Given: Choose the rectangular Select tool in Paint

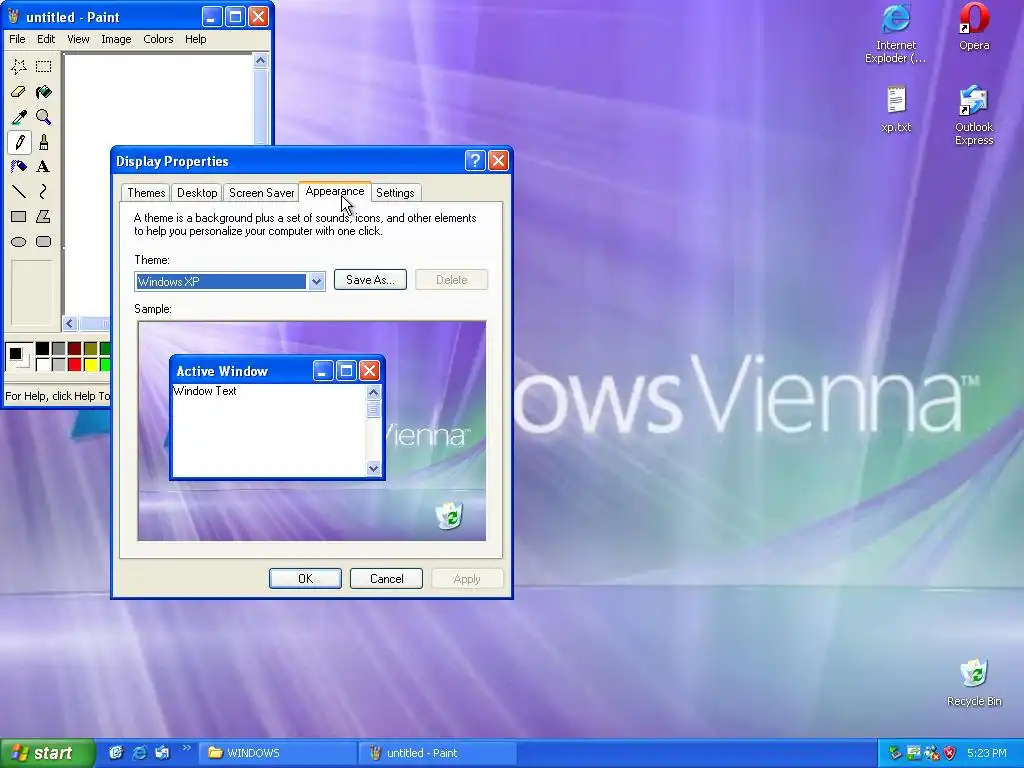Looking at the screenshot, I should click(x=44, y=67).
